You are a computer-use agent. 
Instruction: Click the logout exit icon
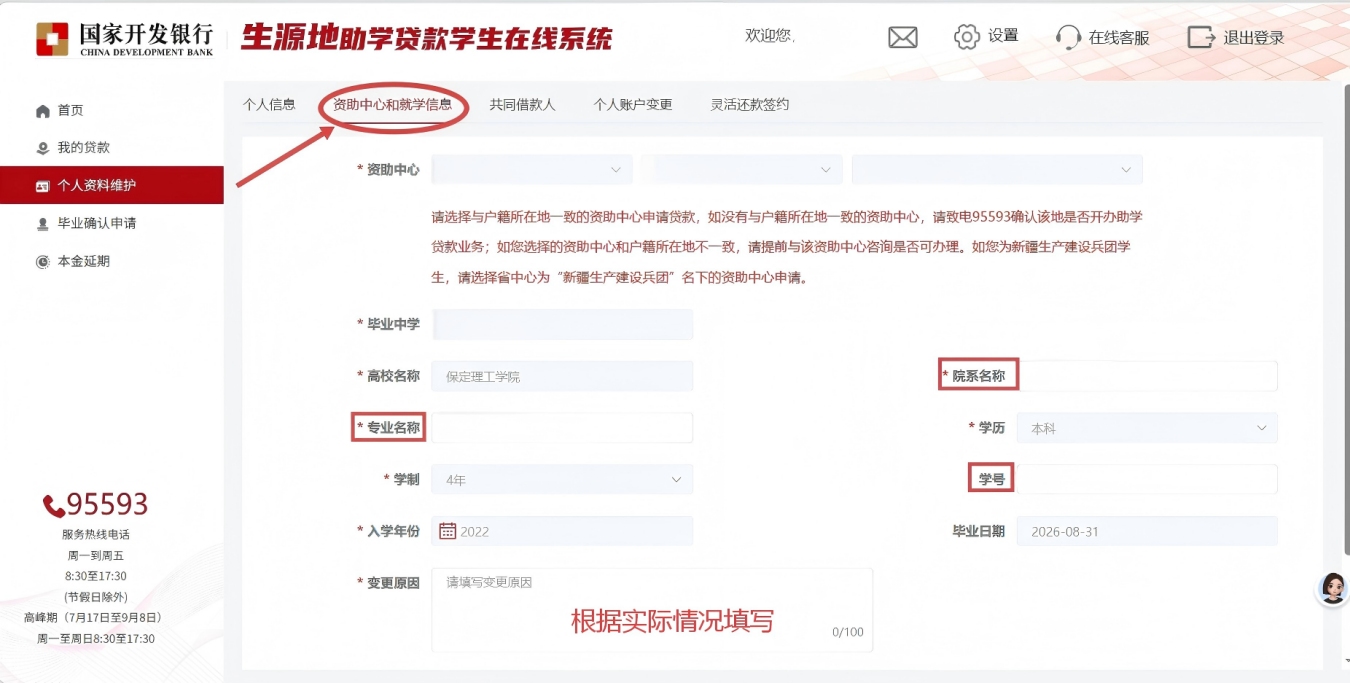(1201, 37)
